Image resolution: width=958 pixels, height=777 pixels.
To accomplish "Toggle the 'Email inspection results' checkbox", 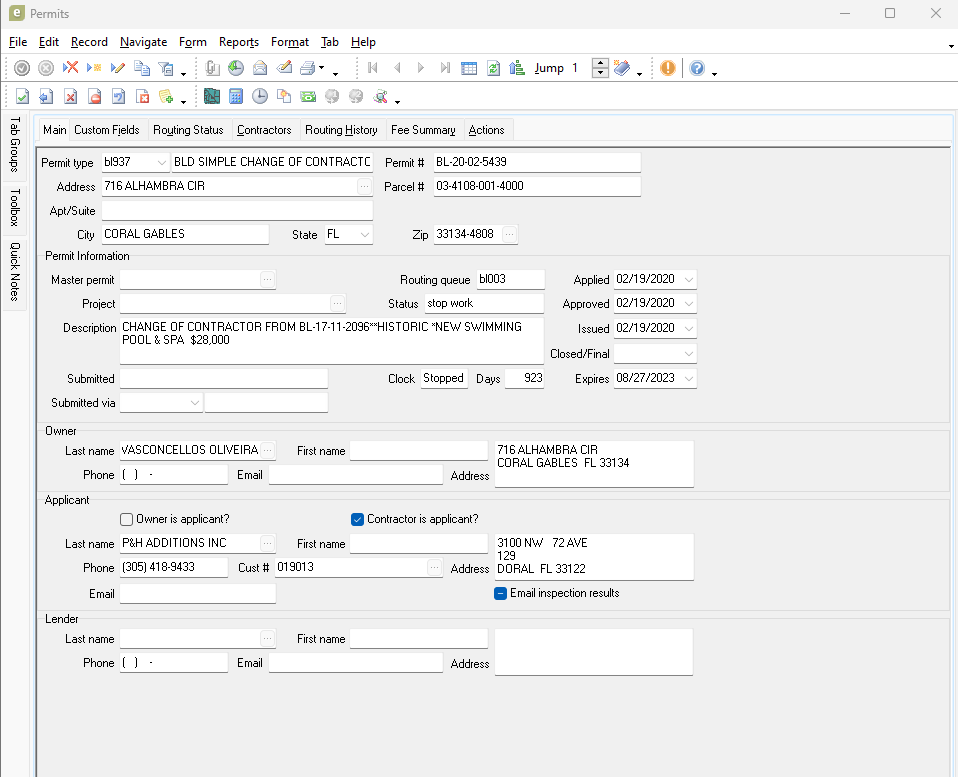I will point(501,593).
